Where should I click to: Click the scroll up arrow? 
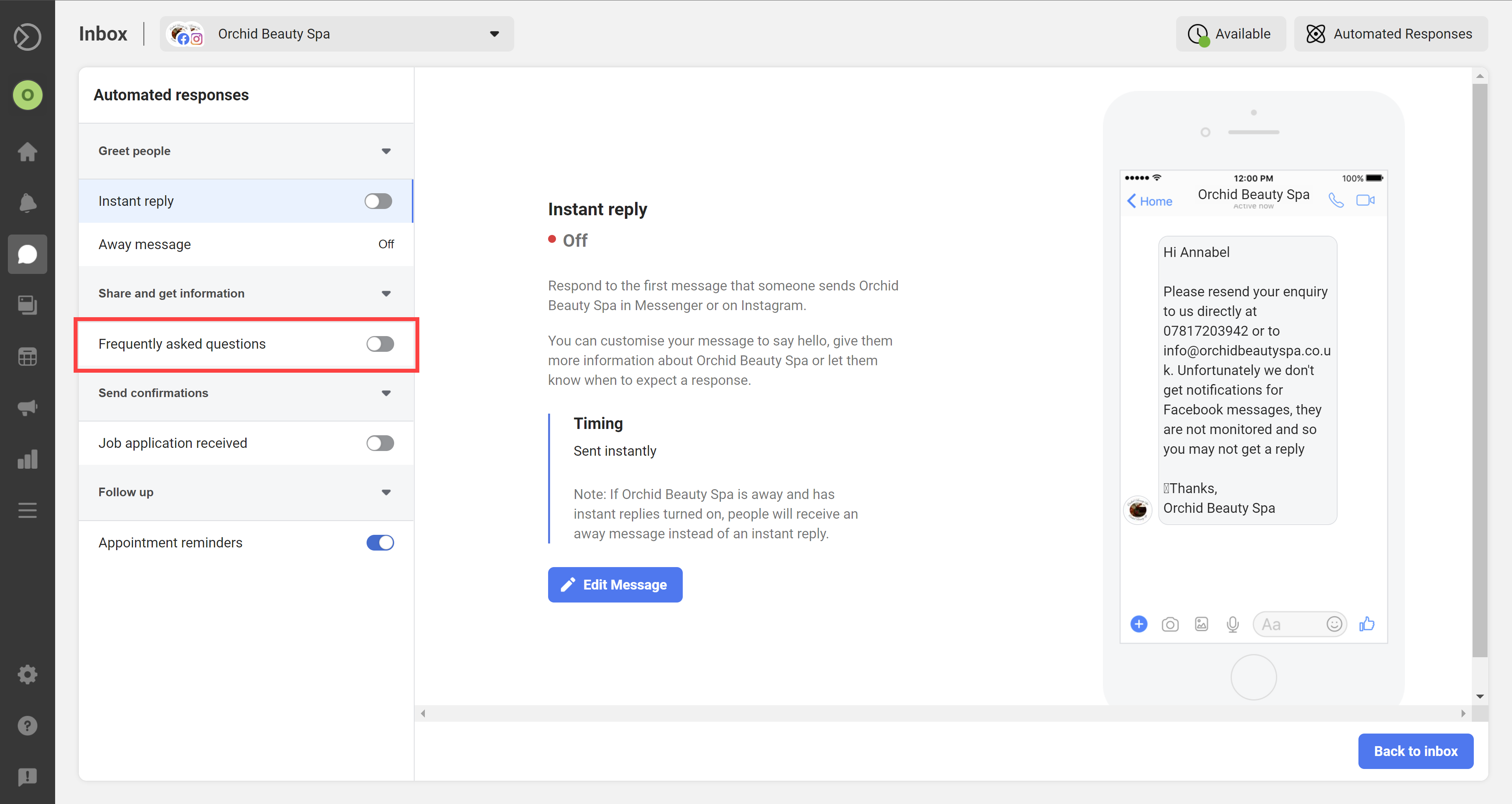click(x=1480, y=76)
